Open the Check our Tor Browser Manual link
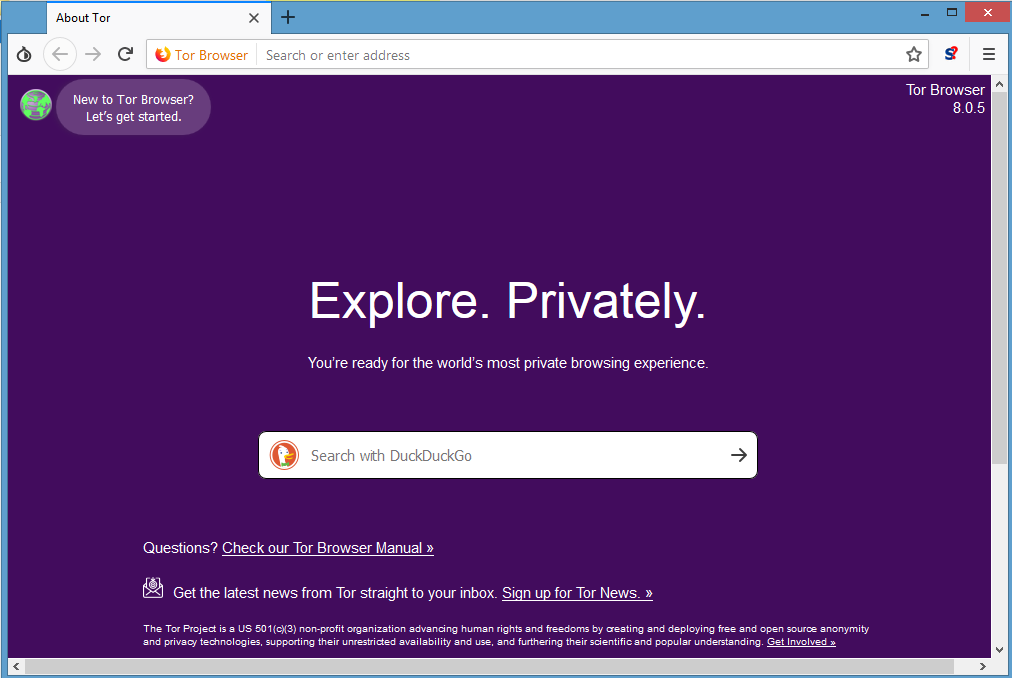The width and height of the screenshot is (1012, 678). coord(327,548)
